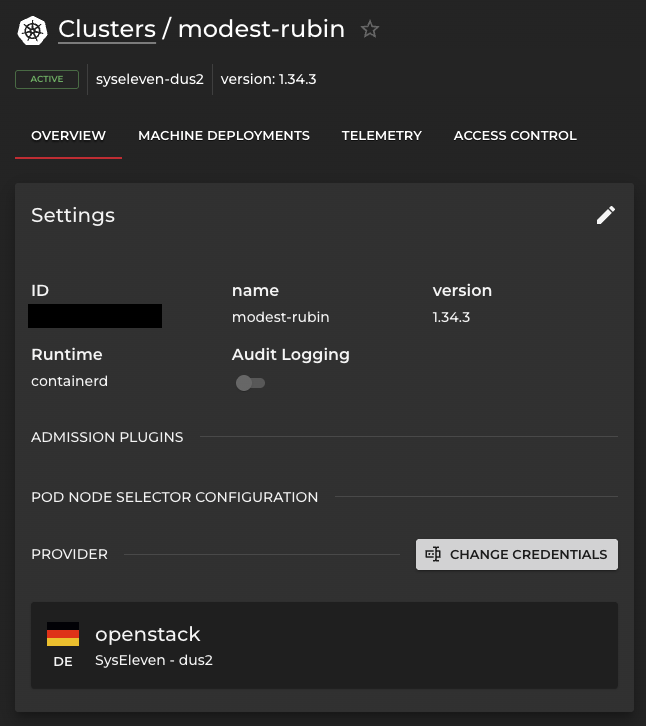
Task: Click the DE country code label
Action: point(63,662)
